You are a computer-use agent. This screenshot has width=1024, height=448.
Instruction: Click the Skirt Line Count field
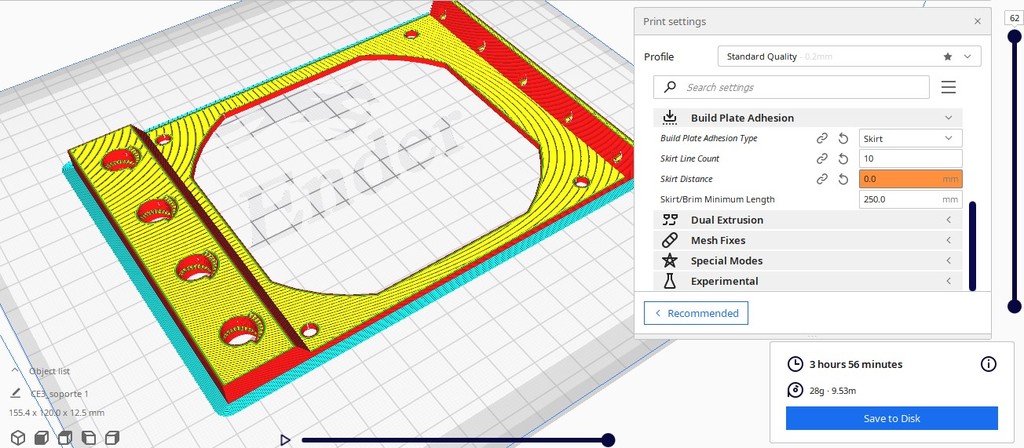click(910, 159)
